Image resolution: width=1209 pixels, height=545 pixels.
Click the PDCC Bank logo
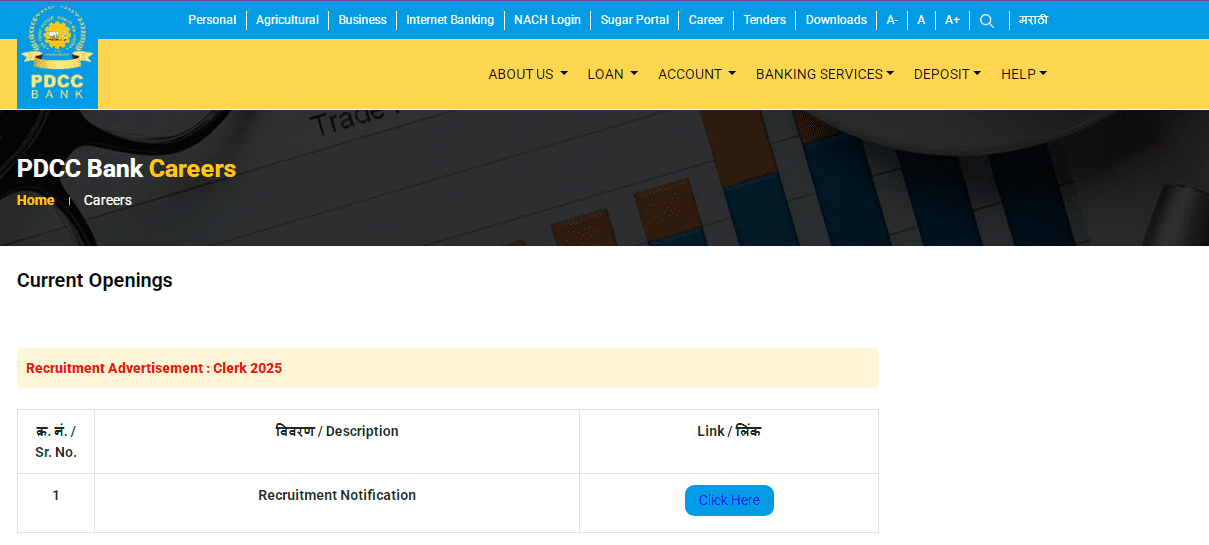point(57,55)
